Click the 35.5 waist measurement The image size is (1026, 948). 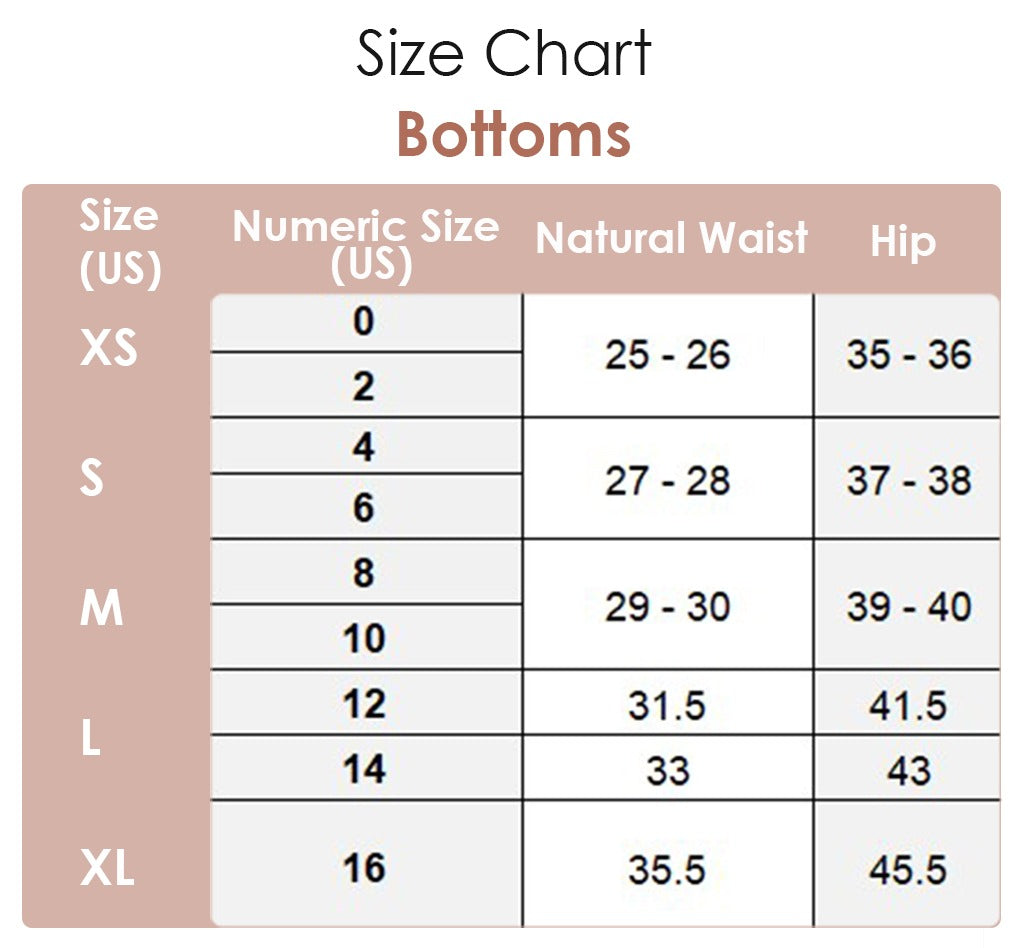[x=667, y=869]
